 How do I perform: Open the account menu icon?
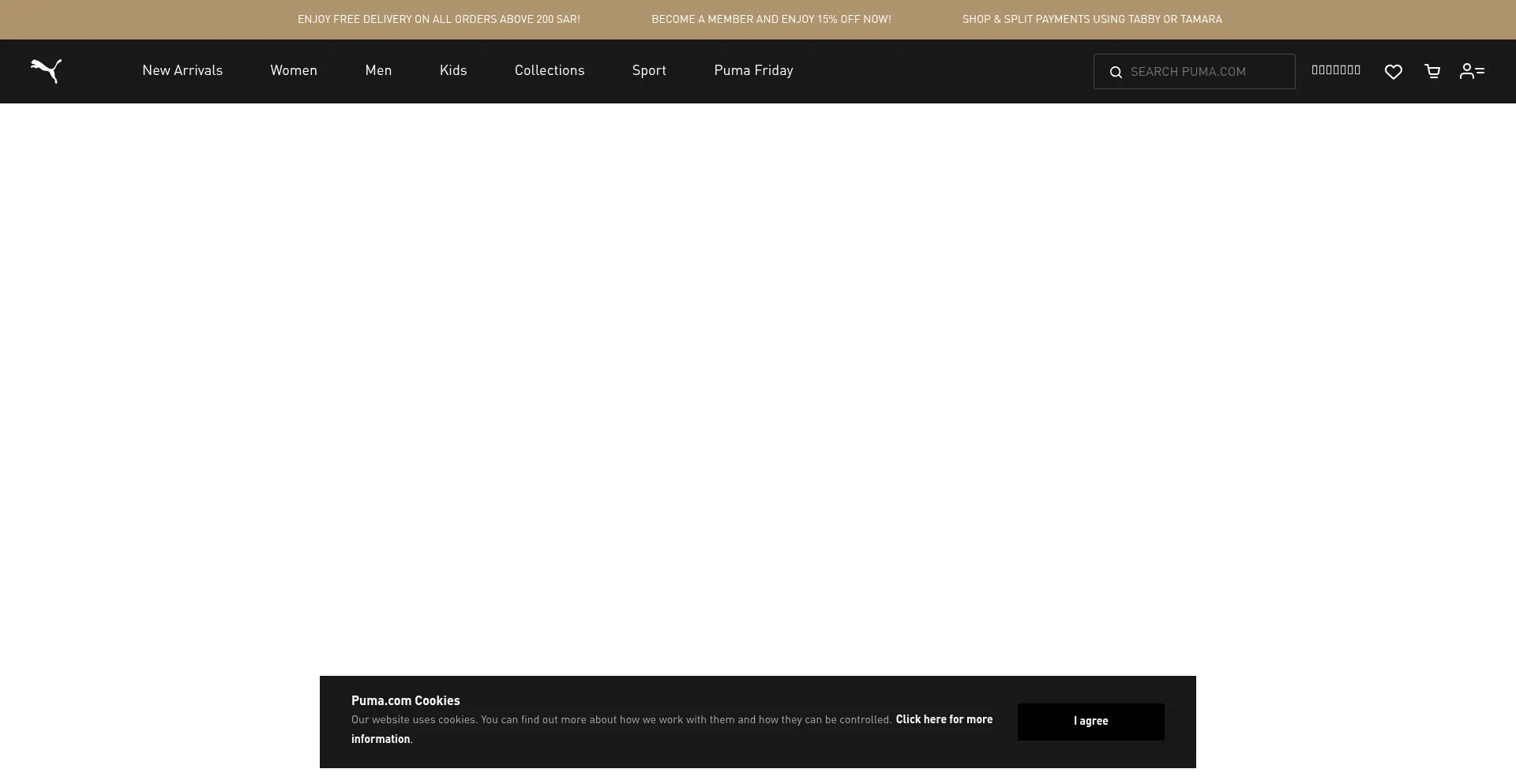click(1472, 71)
